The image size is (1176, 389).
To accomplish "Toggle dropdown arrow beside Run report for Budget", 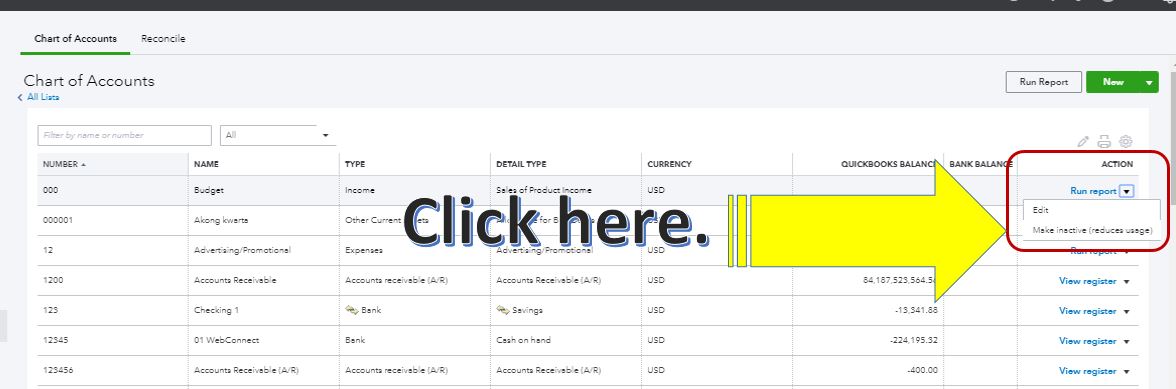I will coord(1126,191).
